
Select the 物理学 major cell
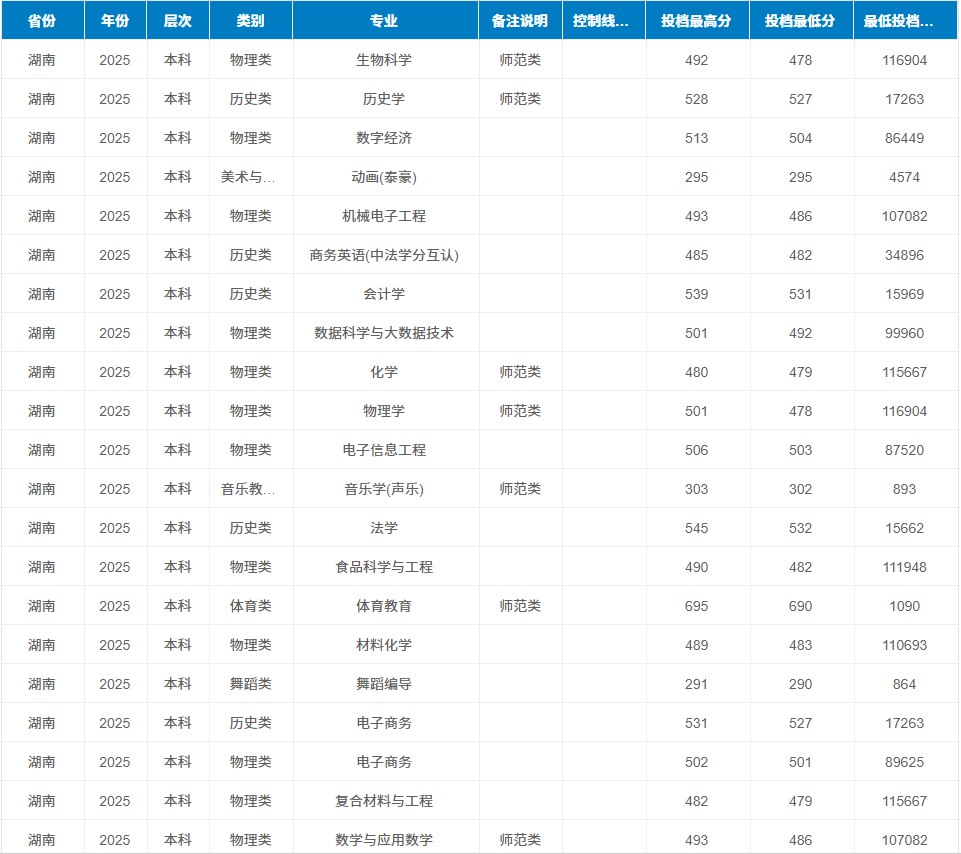pos(384,411)
